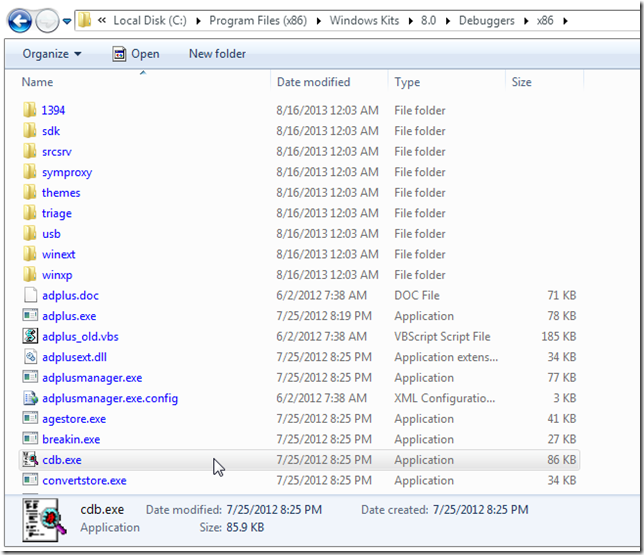Image resolution: width=644 pixels, height=555 pixels.
Task: Click the breakin.exe file name
Action: [71, 439]
